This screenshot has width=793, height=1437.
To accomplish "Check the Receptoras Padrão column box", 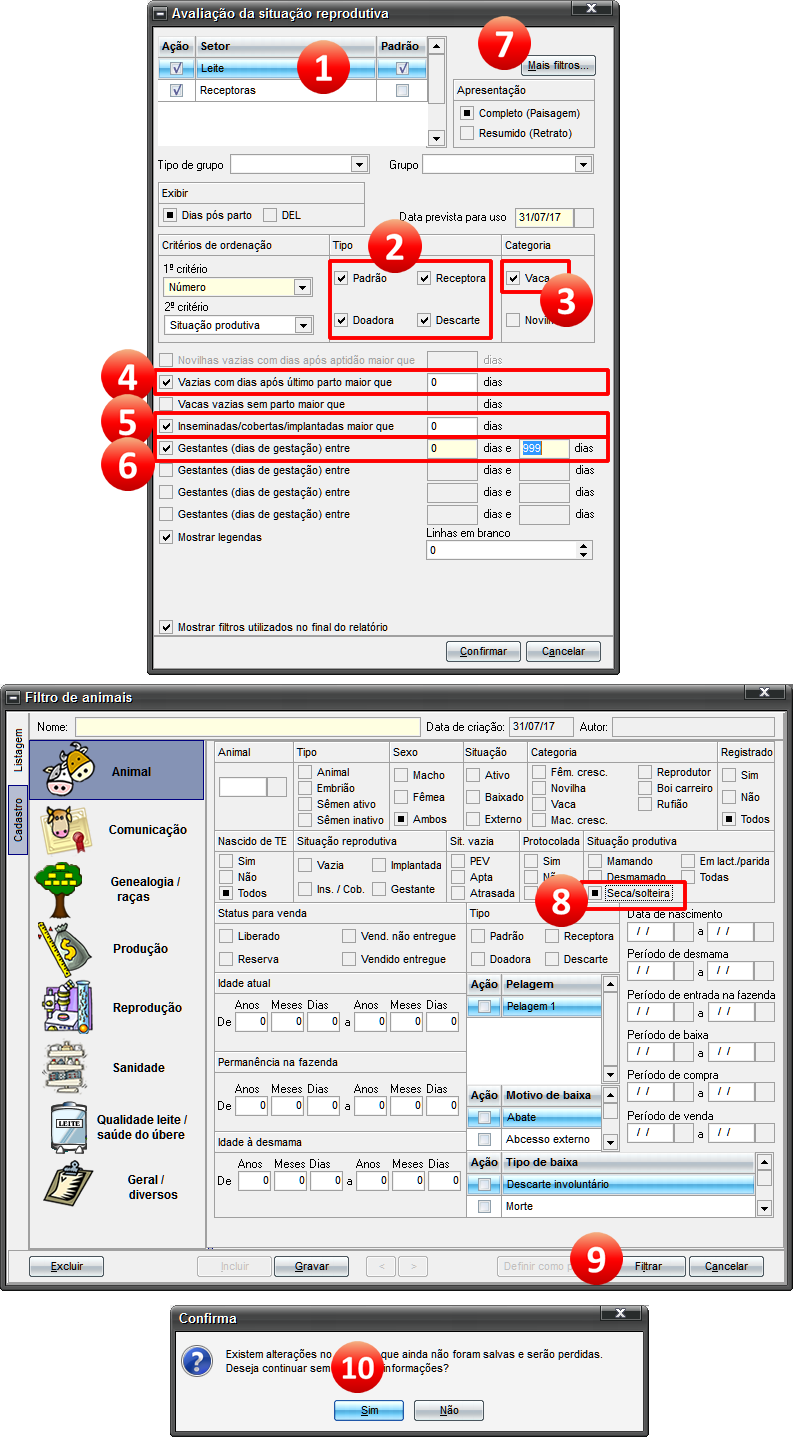I will pos(402,90).
